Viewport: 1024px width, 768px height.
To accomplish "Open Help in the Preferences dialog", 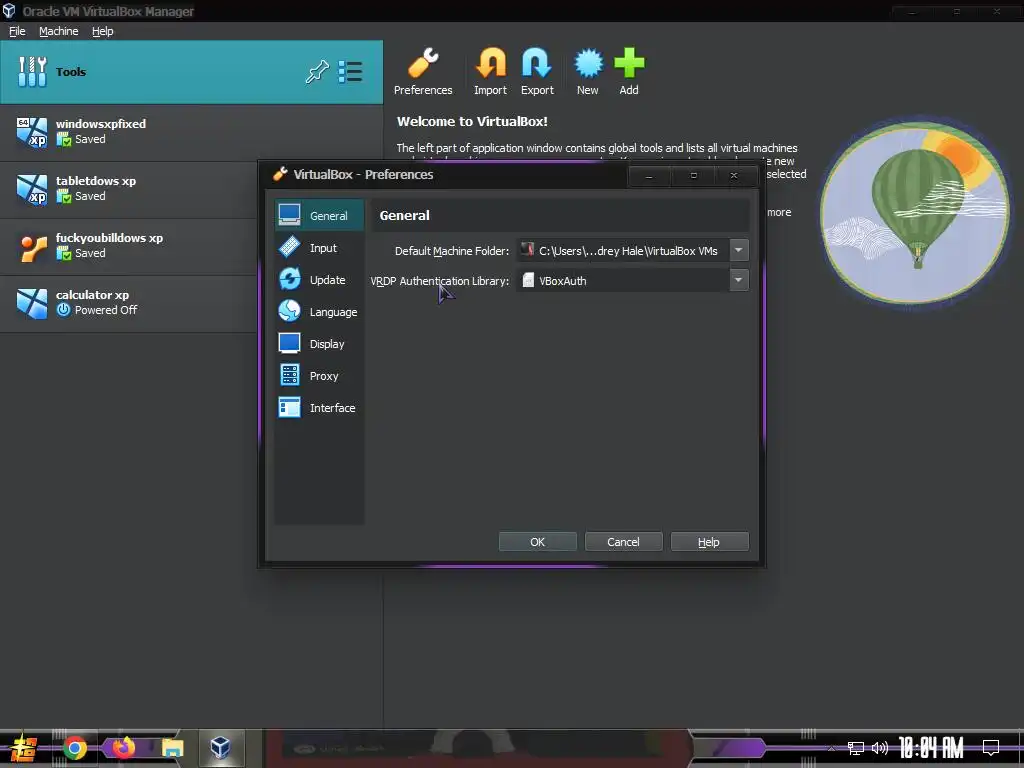I will point(709,541).
